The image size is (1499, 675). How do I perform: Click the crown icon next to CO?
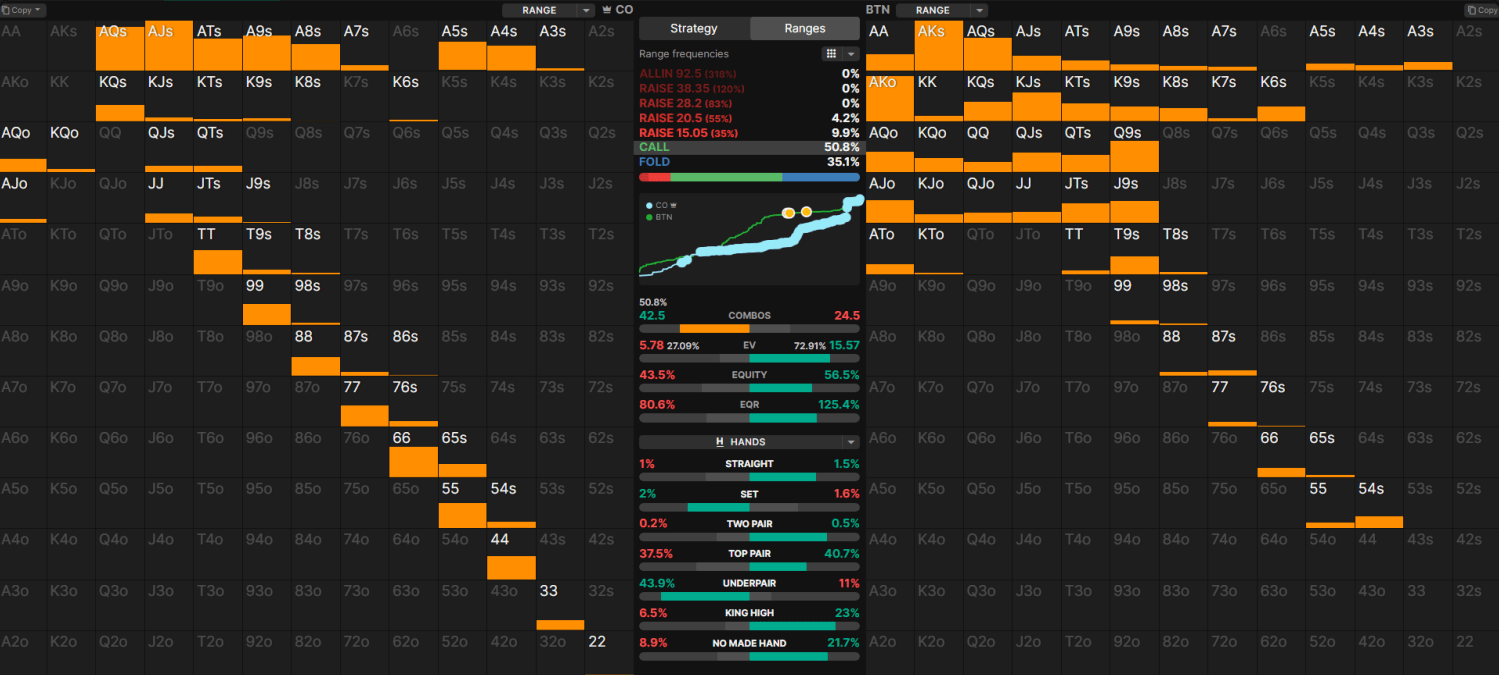point(606,10)
